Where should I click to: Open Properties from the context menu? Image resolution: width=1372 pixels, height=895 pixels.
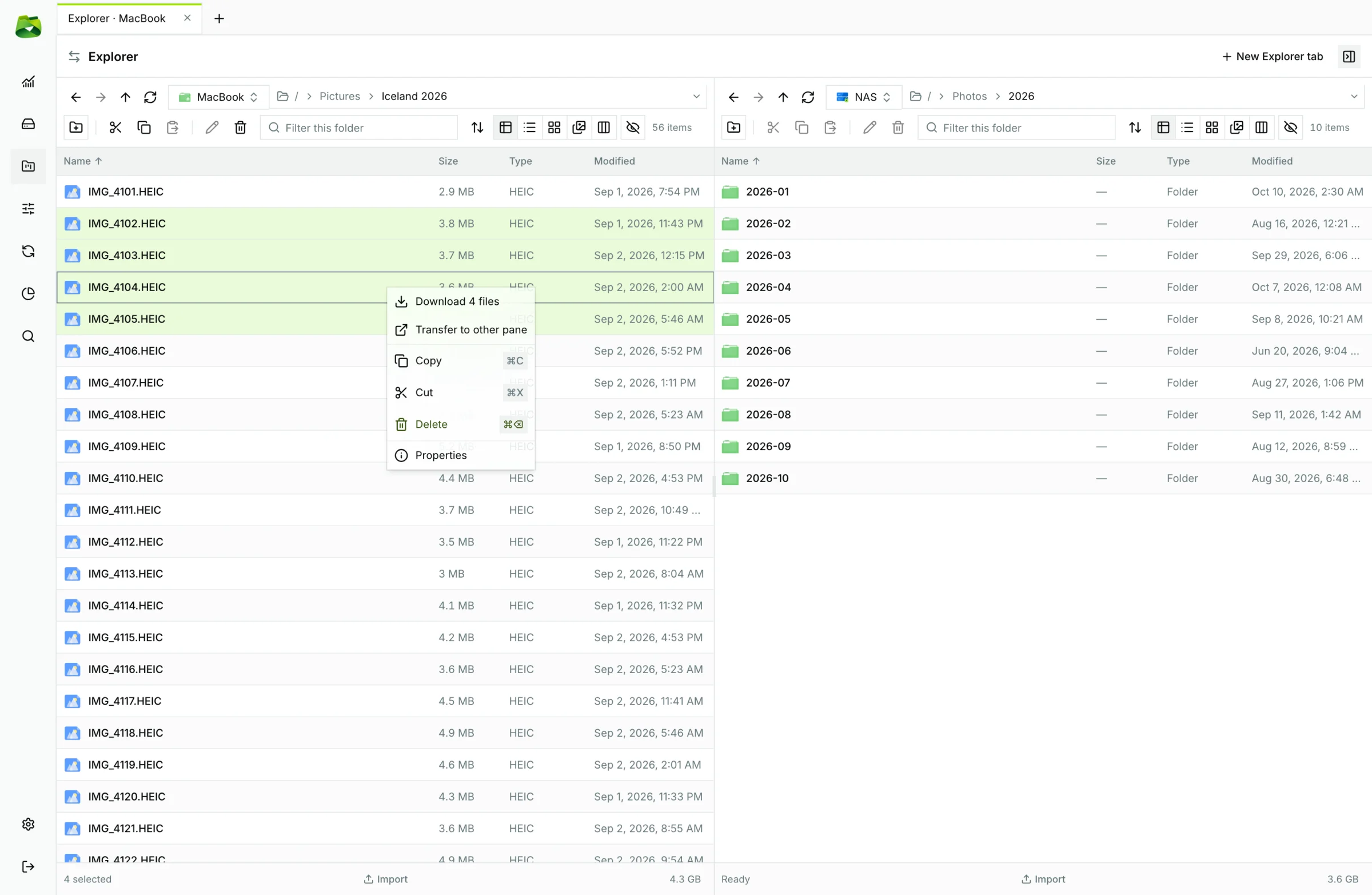tap(461, 455)
